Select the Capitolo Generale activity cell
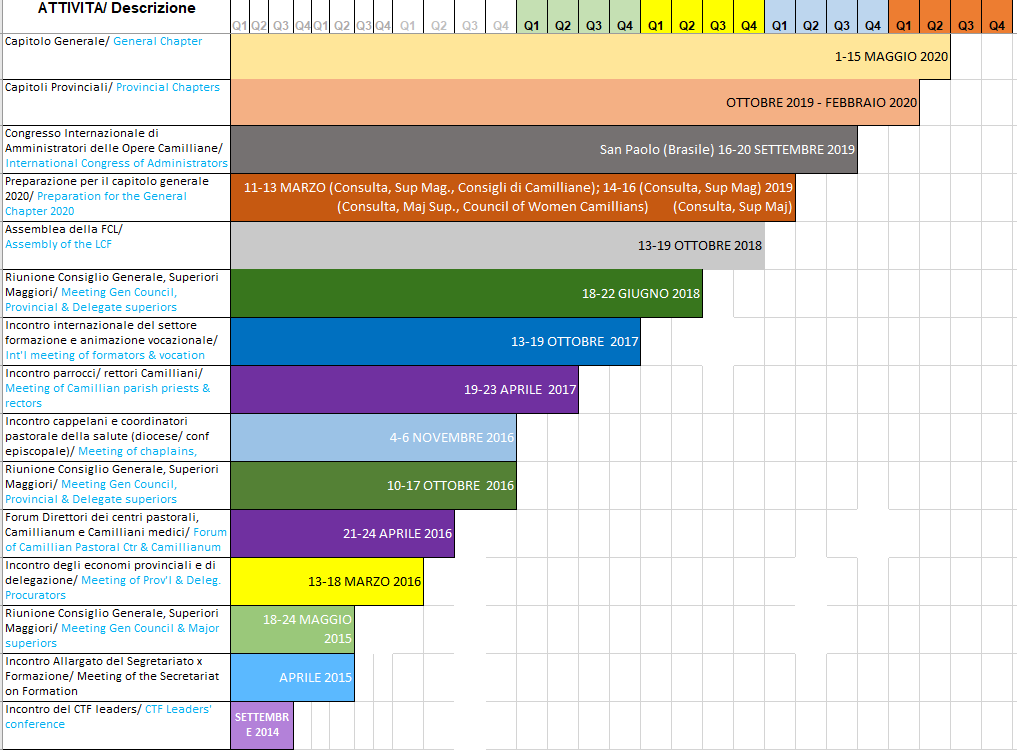Viewport: 1017px width, 750px height. [116, 57]
